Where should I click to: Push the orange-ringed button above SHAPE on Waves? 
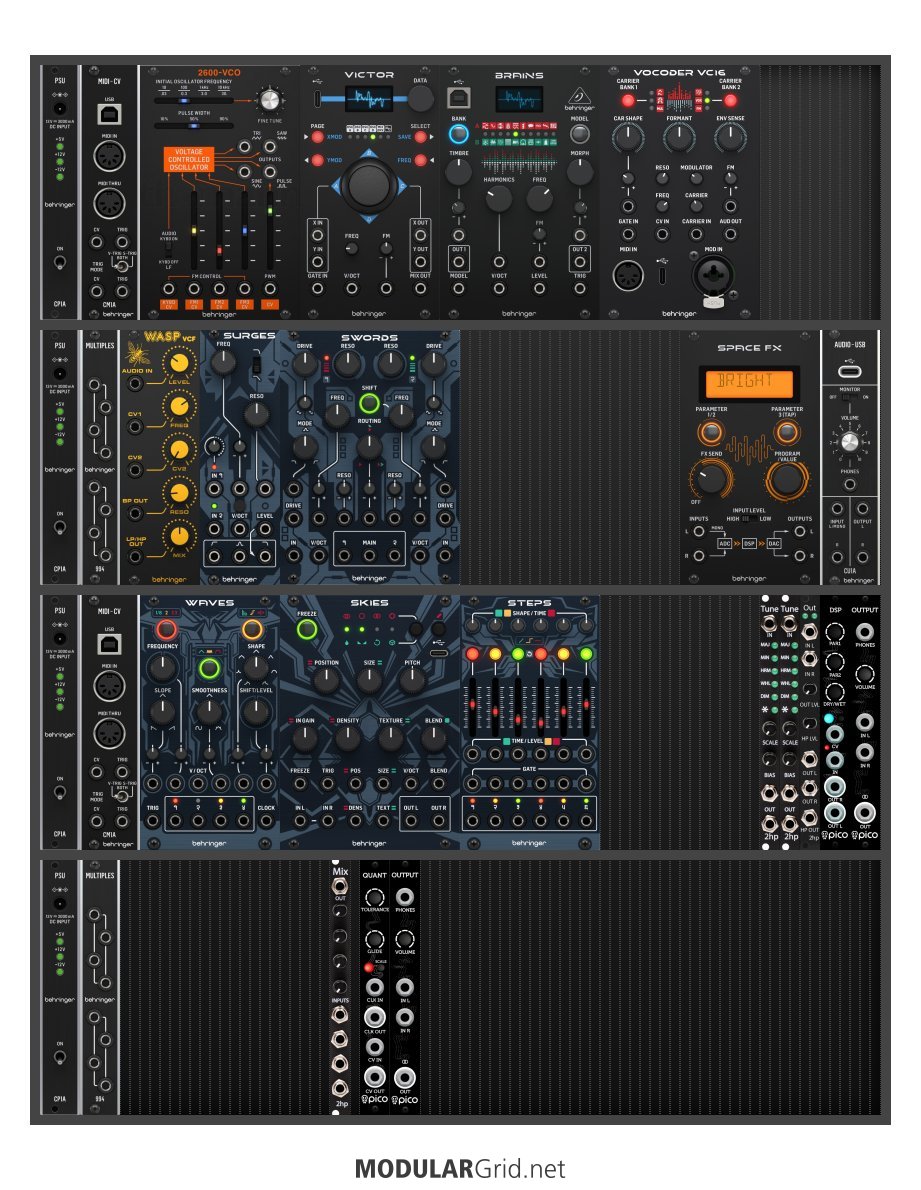(253, 629)
